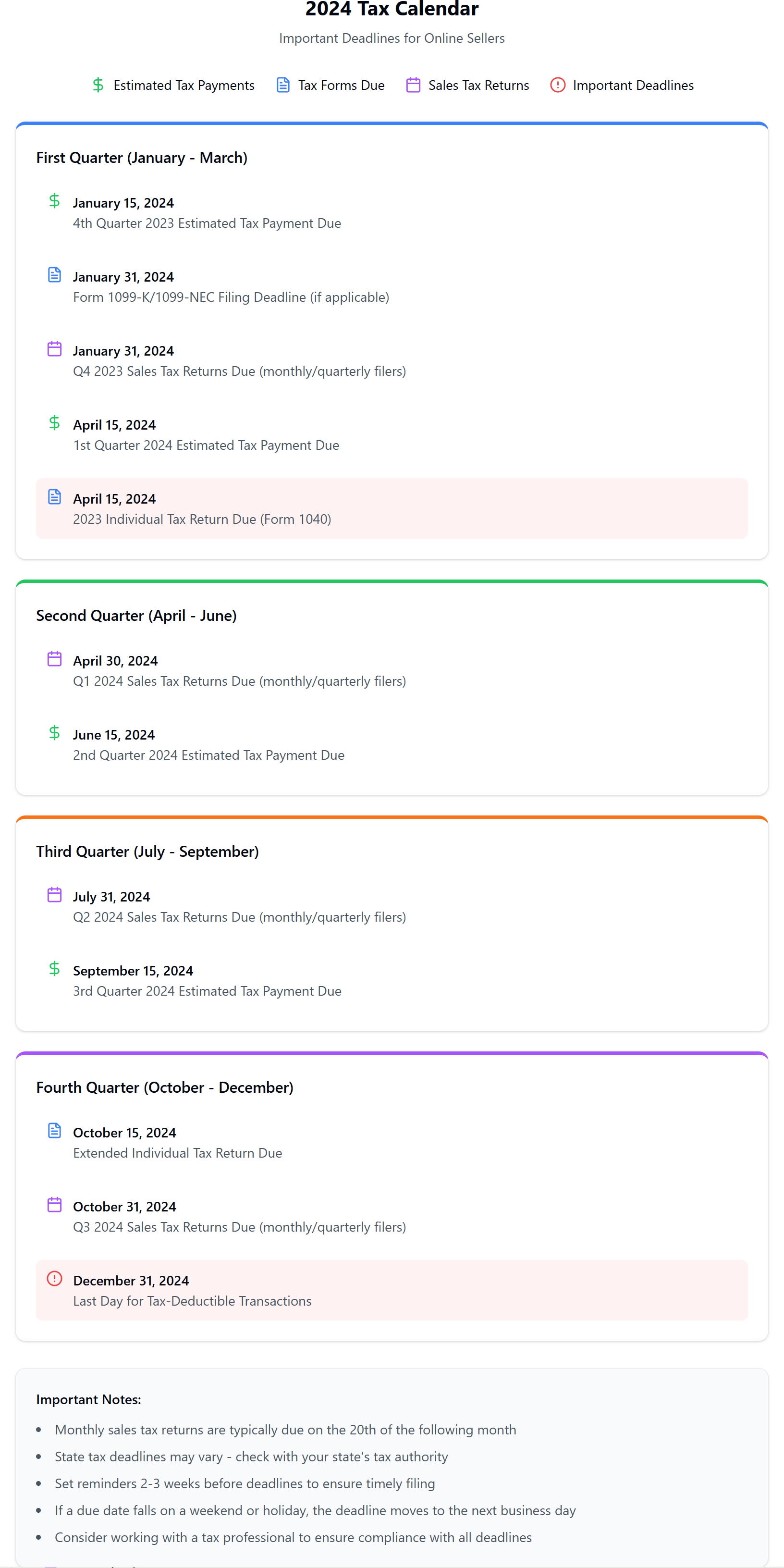Click the document icon for Form 1099-K deadline
Image resolution: width=784 pixels, height=1568 pixels.
[54, 275]
